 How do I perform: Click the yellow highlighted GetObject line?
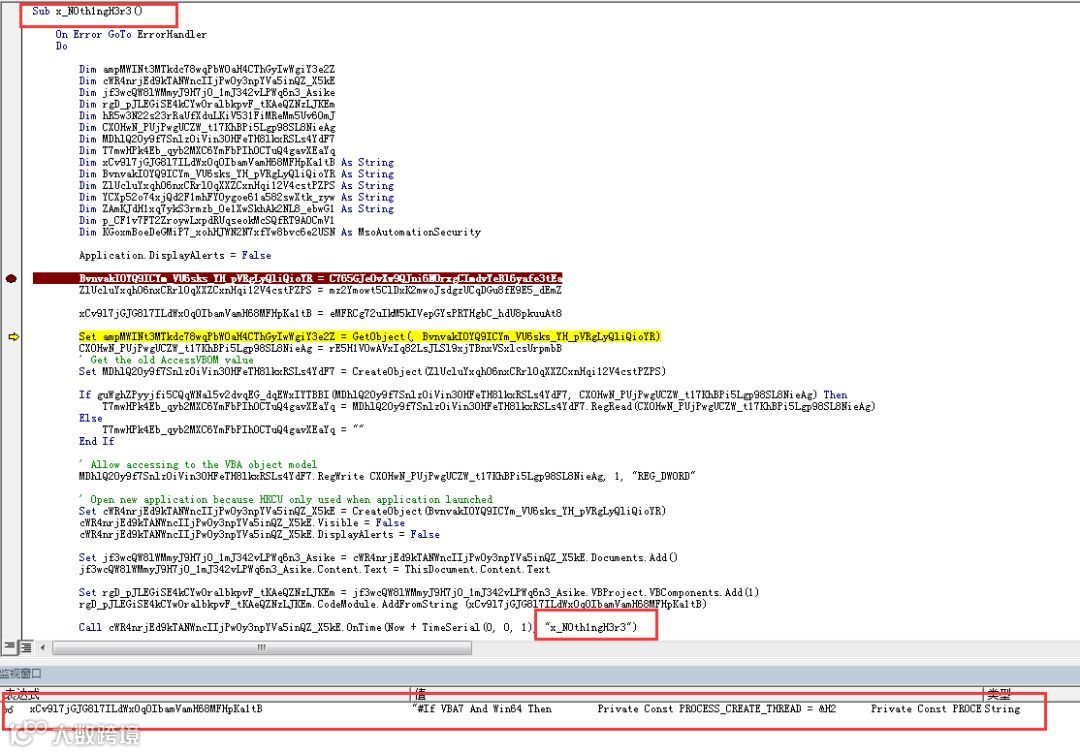(369, 337)
